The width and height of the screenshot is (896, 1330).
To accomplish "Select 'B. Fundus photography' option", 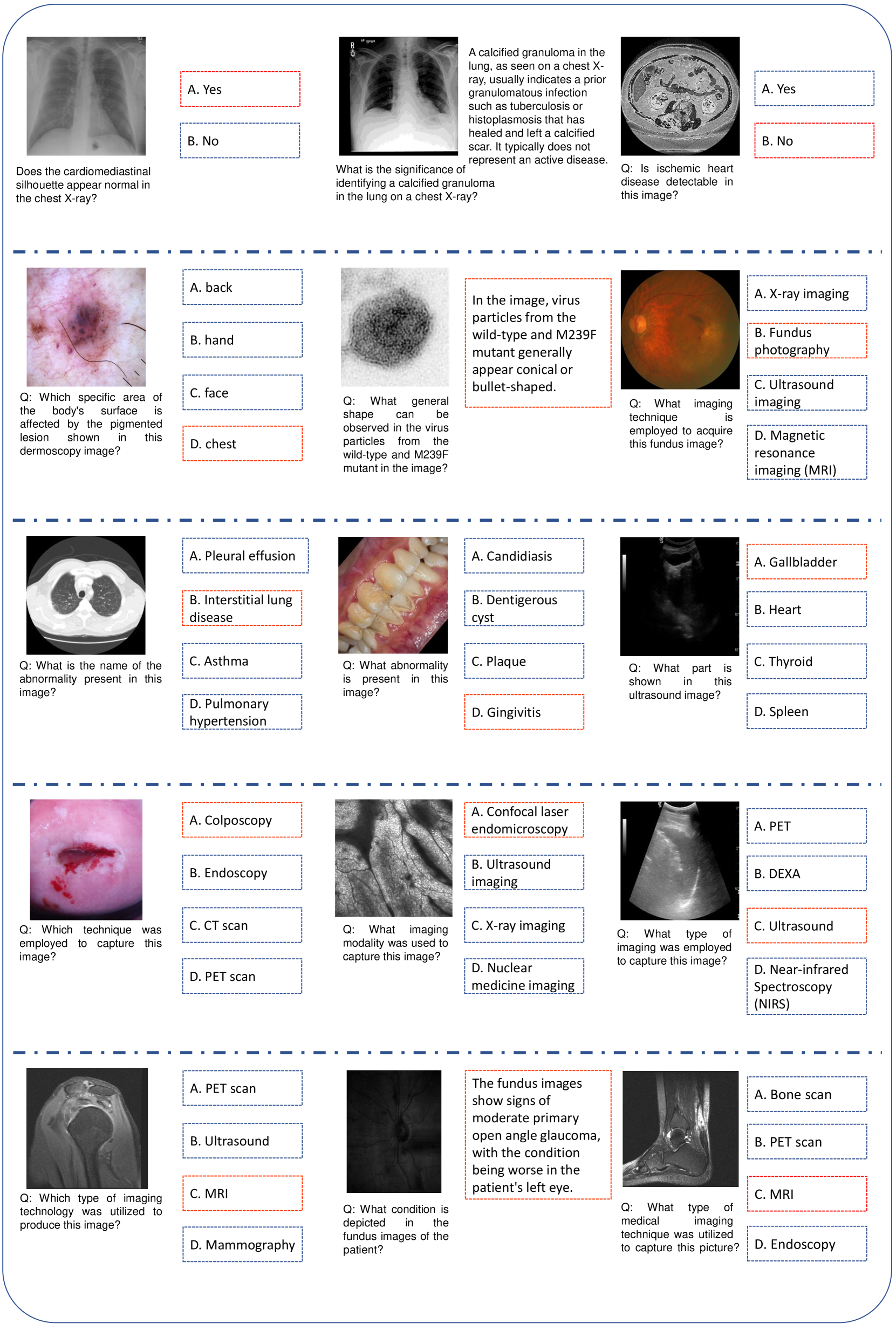I will (x=807, y=340).
